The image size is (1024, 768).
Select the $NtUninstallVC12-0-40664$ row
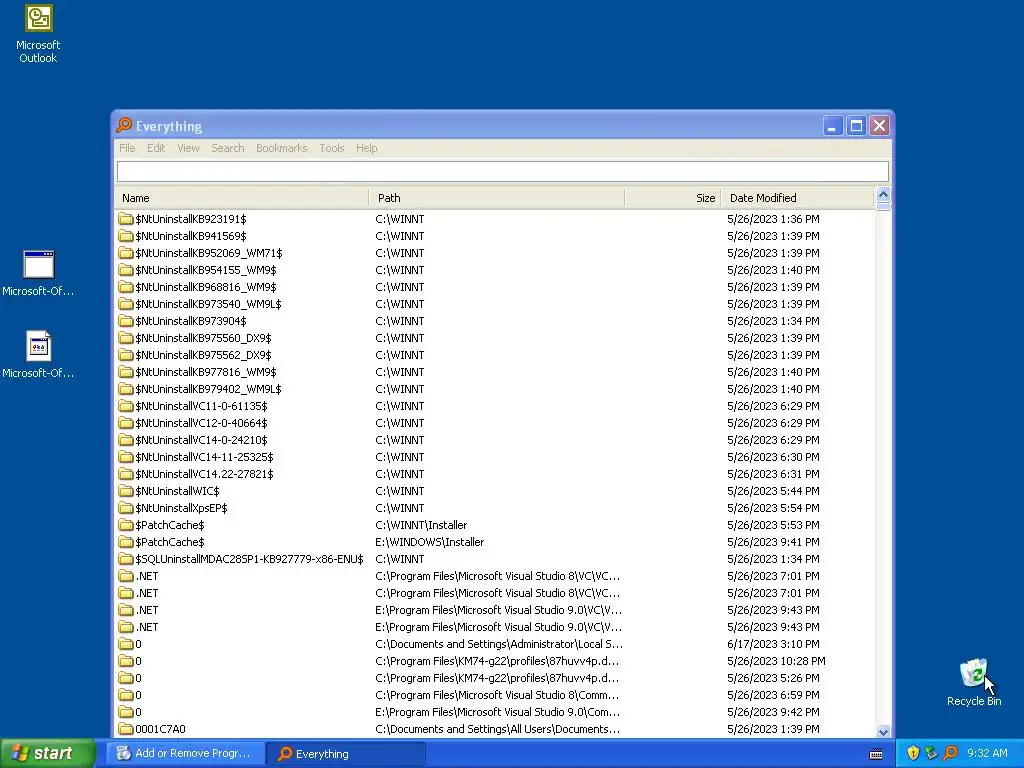pyautogui.click(x=494, y=423)
